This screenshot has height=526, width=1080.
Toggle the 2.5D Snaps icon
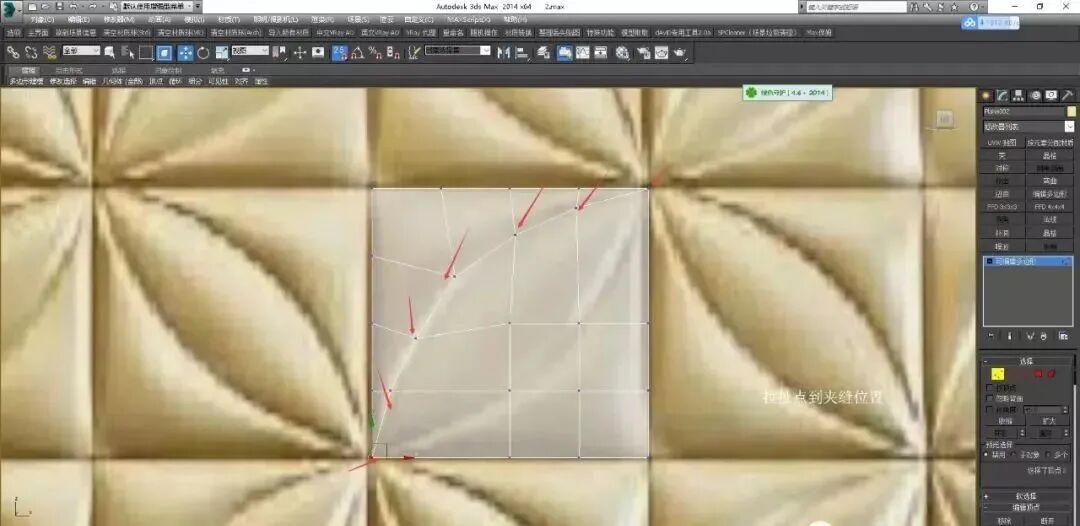coord(340,52)
